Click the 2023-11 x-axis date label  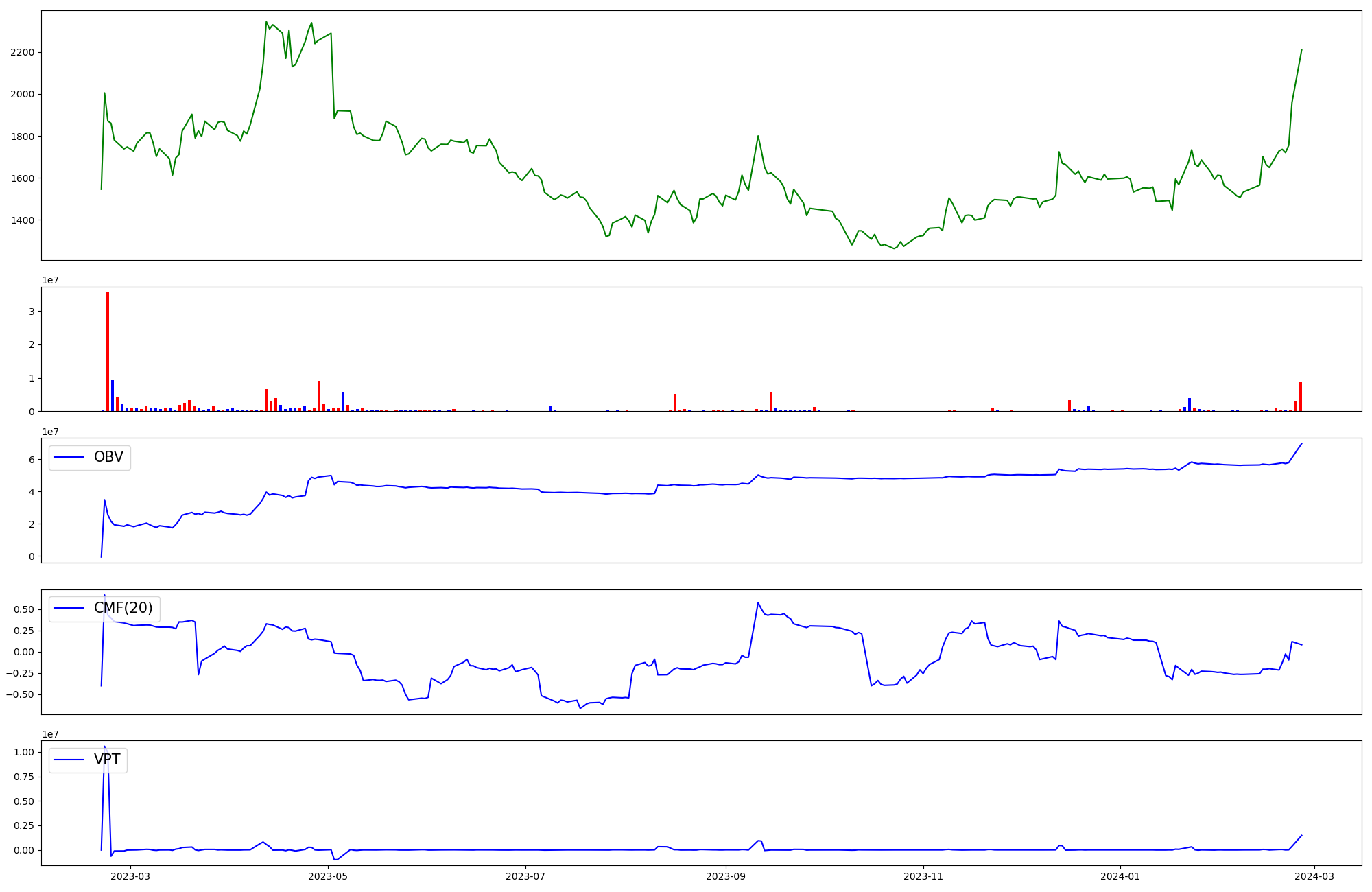click(923, 876)
